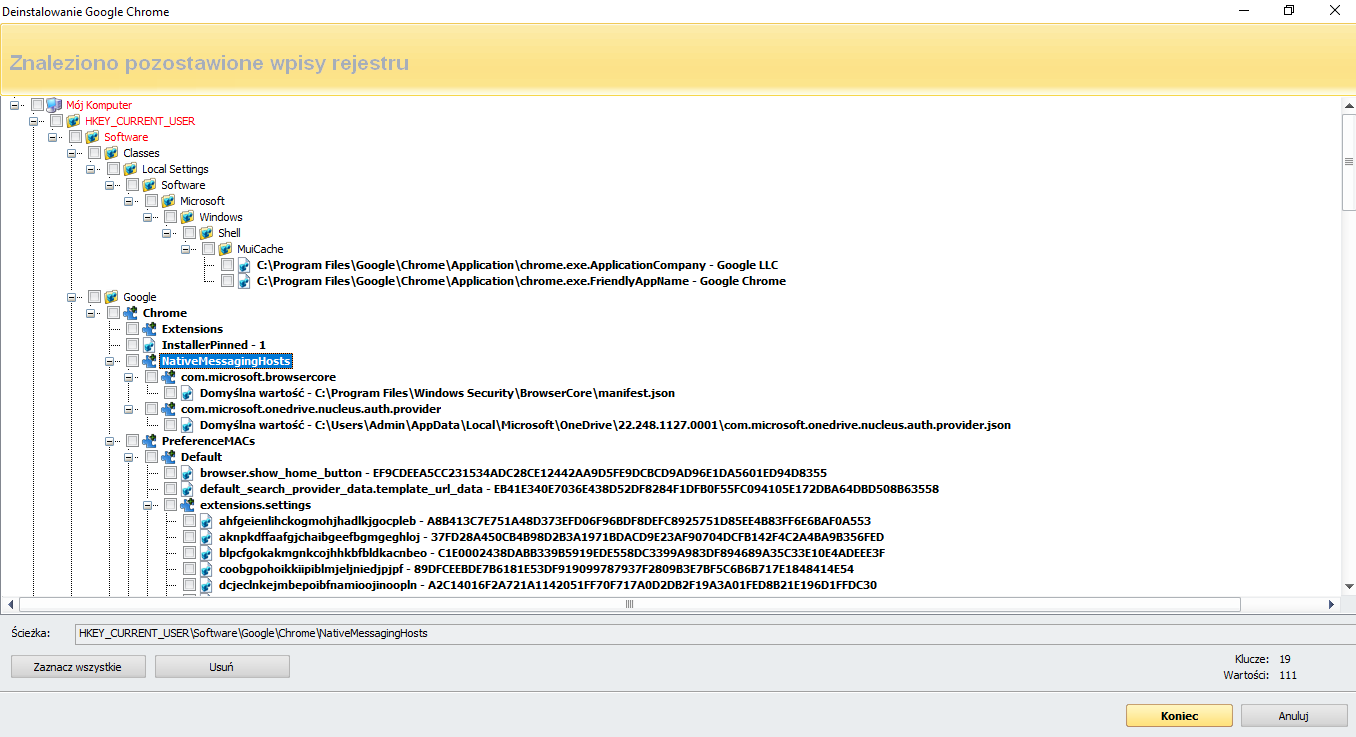This screenshot has width=1356, height=737.
Task: Click Zaznacz wszystkie to select all entries
Action: (x=78, y=667)
